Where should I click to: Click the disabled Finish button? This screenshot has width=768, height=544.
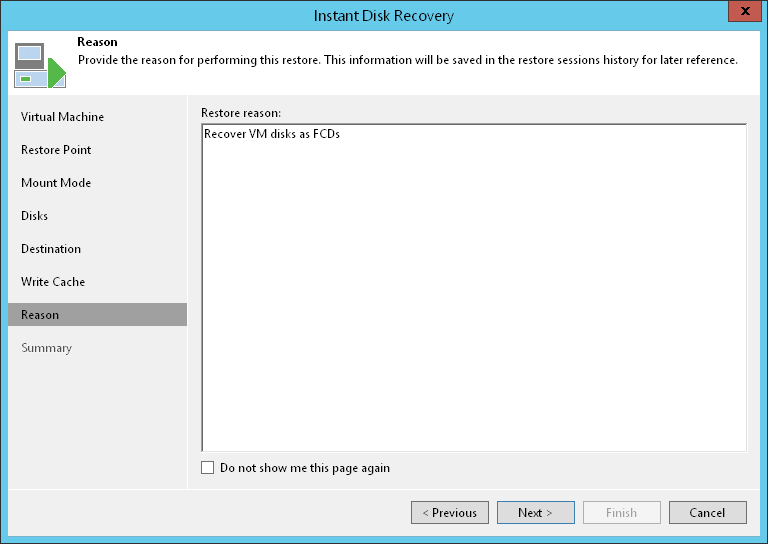pyautogui.click(x=621, y=513)
